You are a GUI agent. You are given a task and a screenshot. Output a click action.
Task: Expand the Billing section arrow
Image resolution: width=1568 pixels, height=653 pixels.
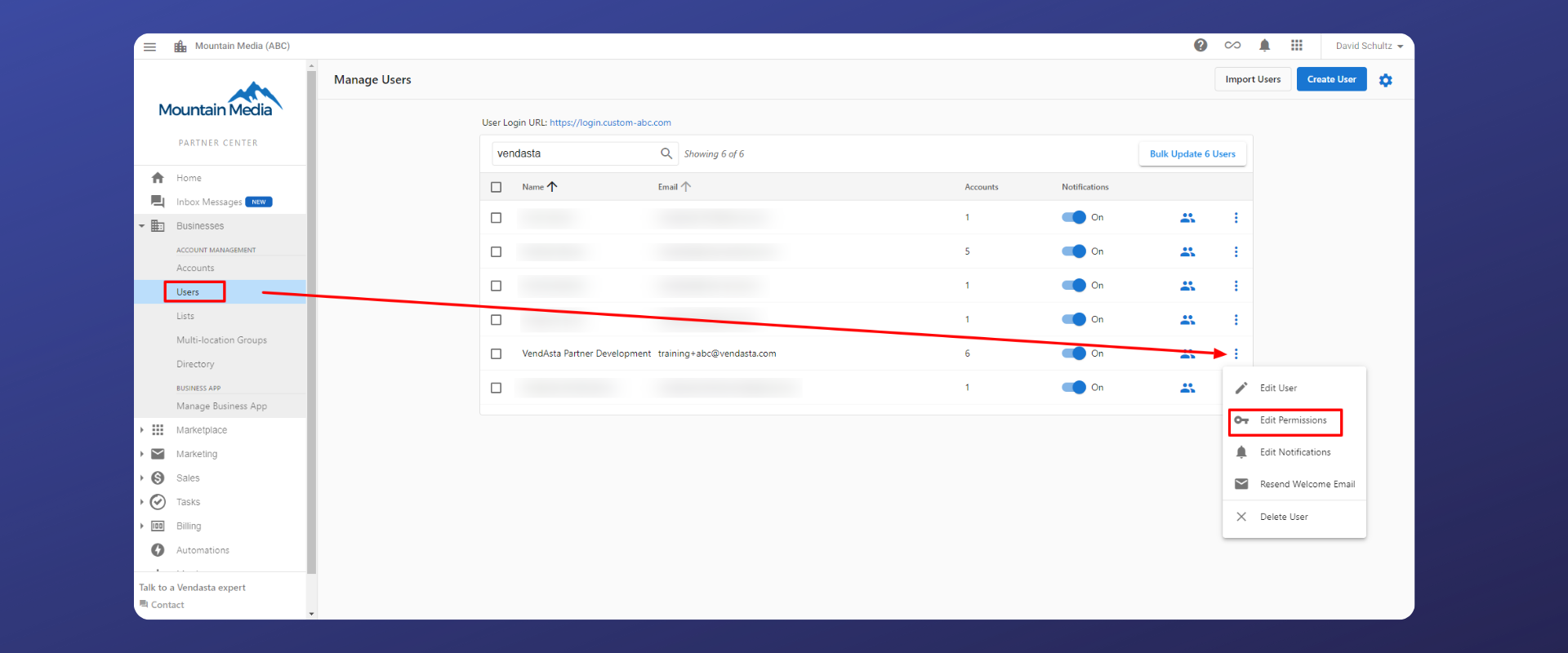141,526
